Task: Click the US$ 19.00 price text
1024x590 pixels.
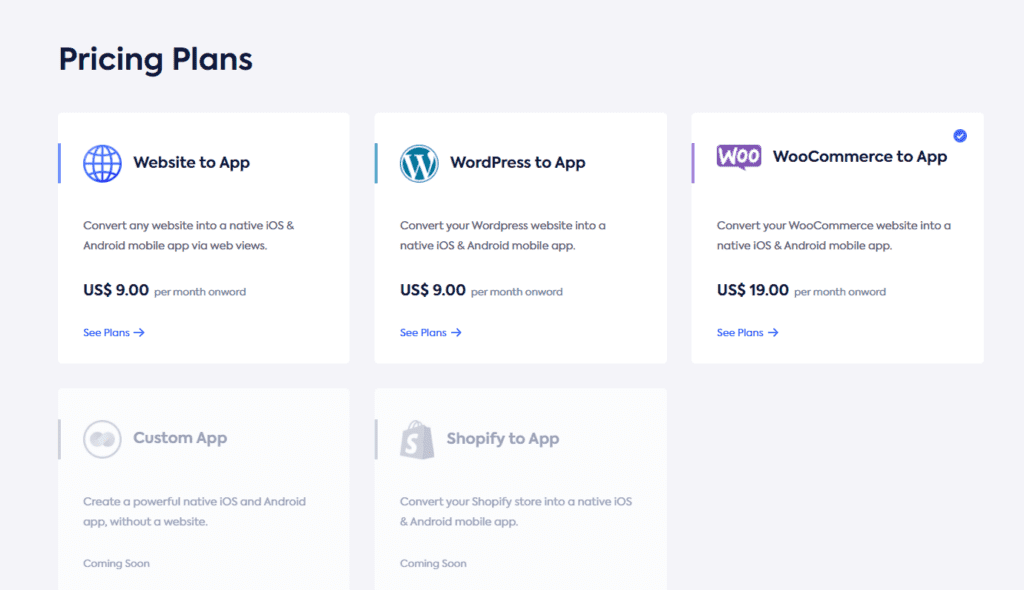Action: 752,290
